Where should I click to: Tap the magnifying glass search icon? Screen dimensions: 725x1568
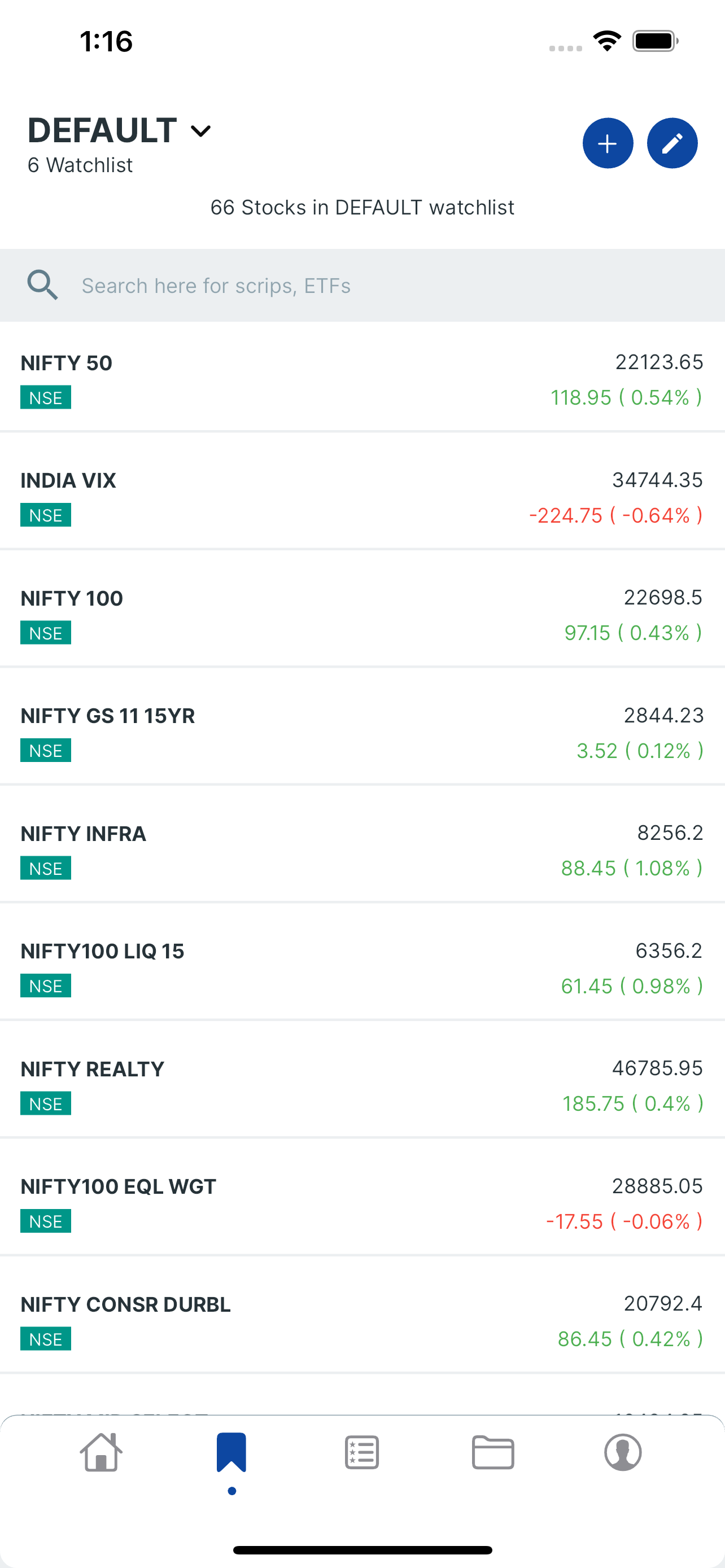coord(42,285)
